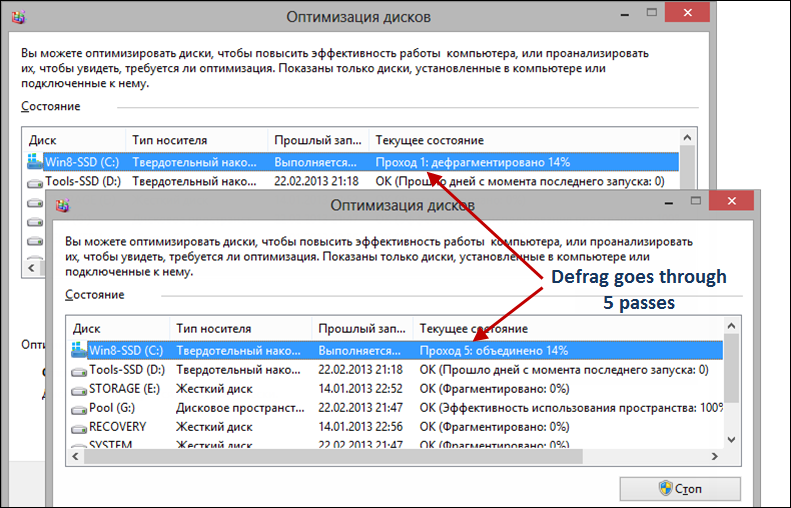
Task: Minimize the back Оптимизация дисков window
Action: point(625,14)
